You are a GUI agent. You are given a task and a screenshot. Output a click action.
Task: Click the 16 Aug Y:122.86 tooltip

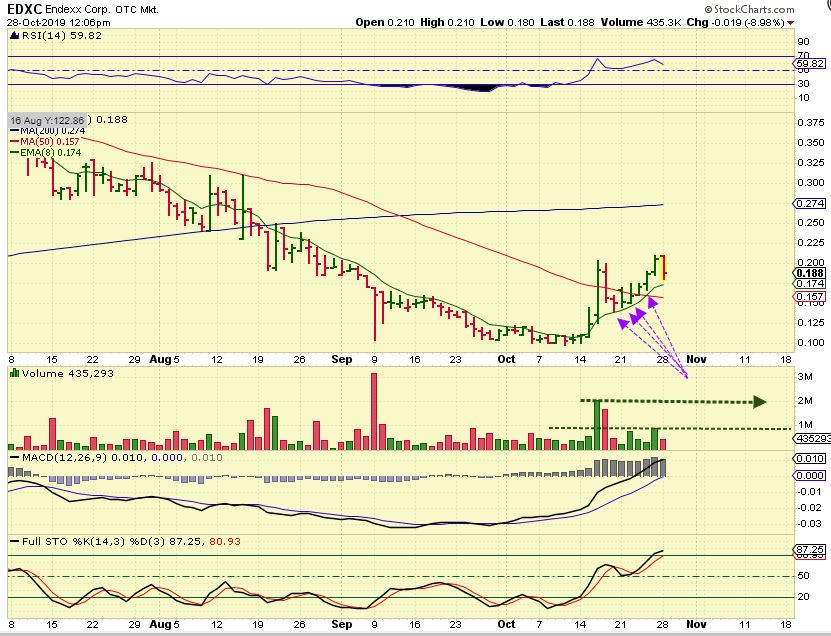click(47, 120)
